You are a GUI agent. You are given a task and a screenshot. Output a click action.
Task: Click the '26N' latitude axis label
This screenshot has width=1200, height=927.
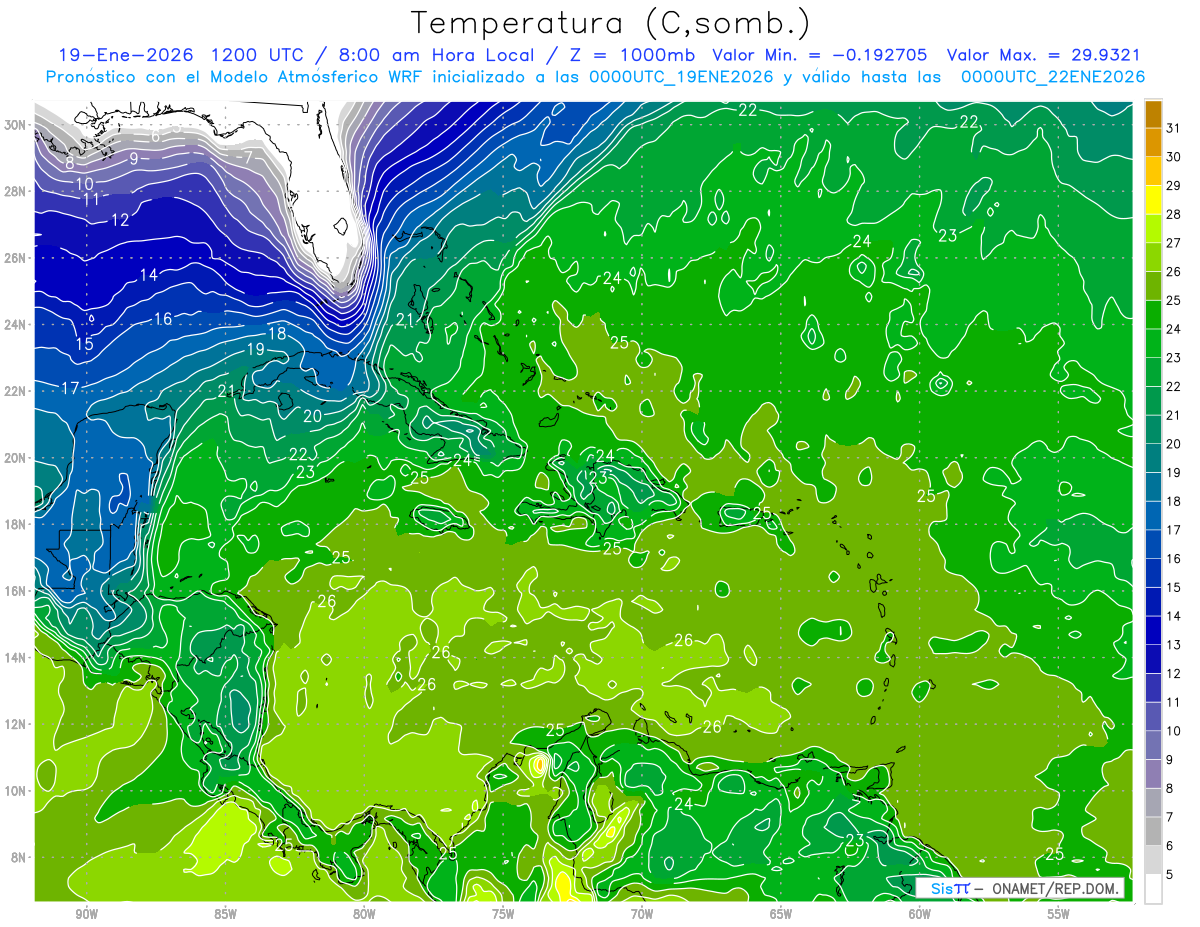click(16, 258)
